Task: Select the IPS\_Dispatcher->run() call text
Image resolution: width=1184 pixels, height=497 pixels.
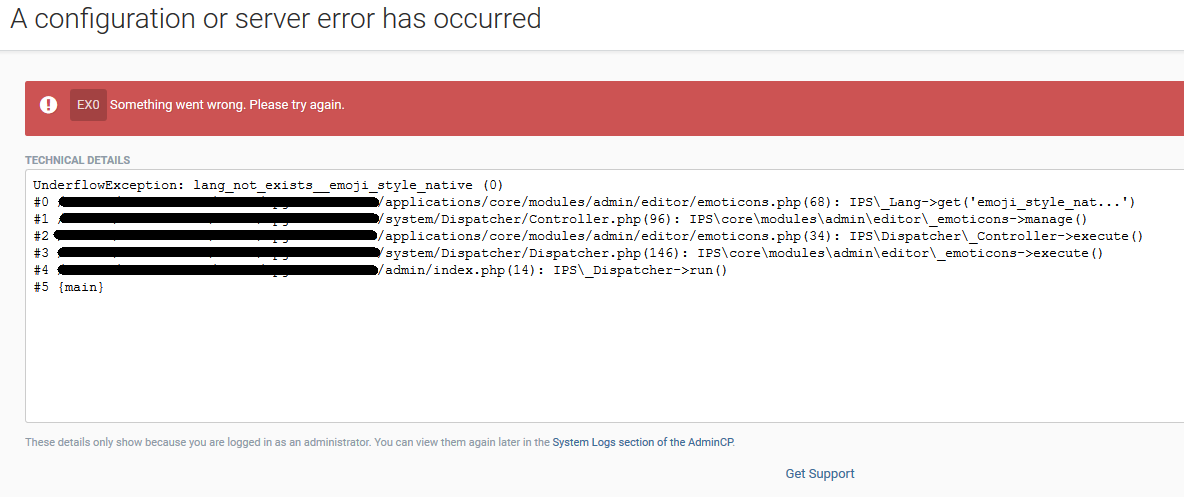Action: [640, 270]
